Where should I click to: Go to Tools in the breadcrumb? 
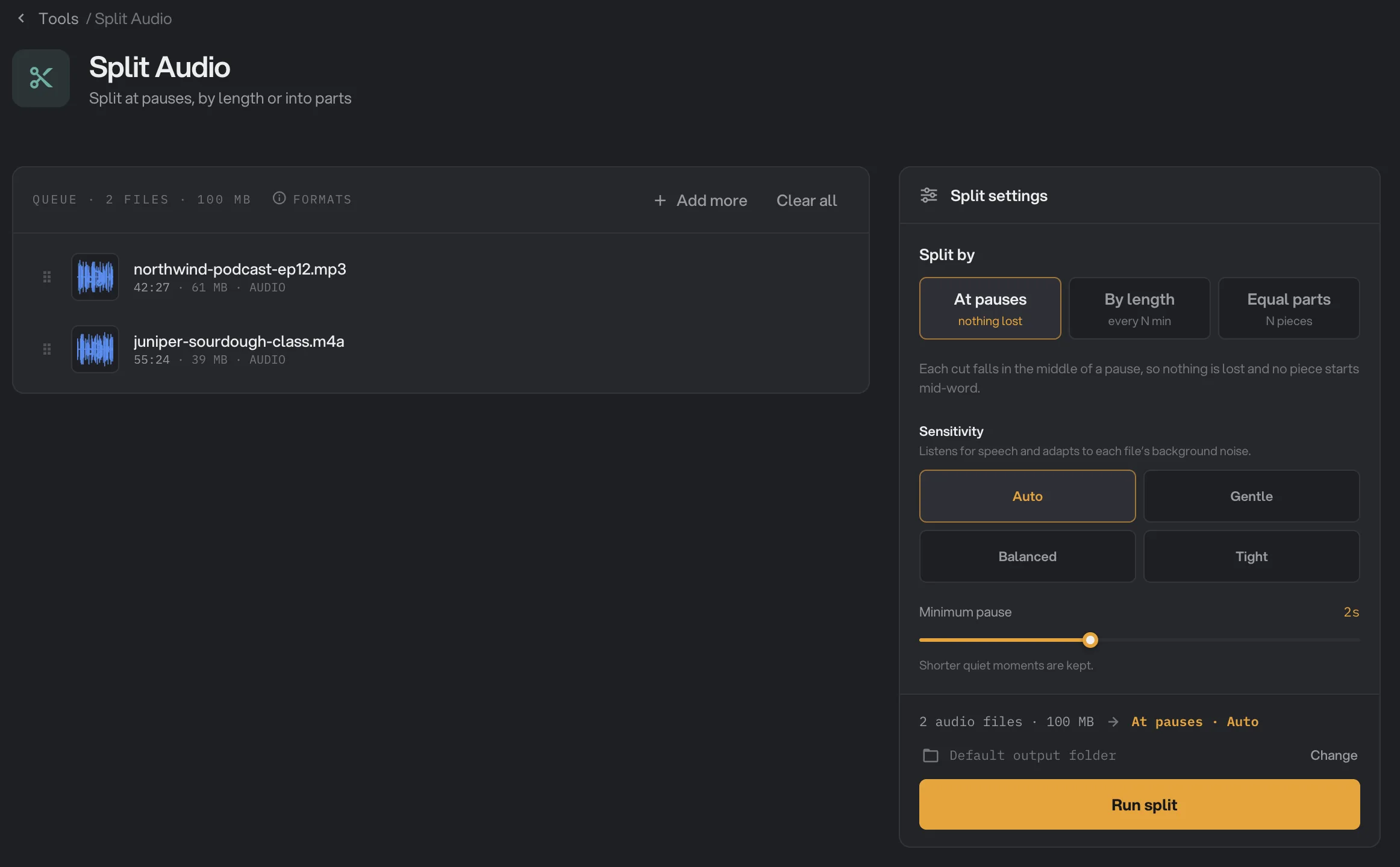pyautogui.click(x=58, y=19)
